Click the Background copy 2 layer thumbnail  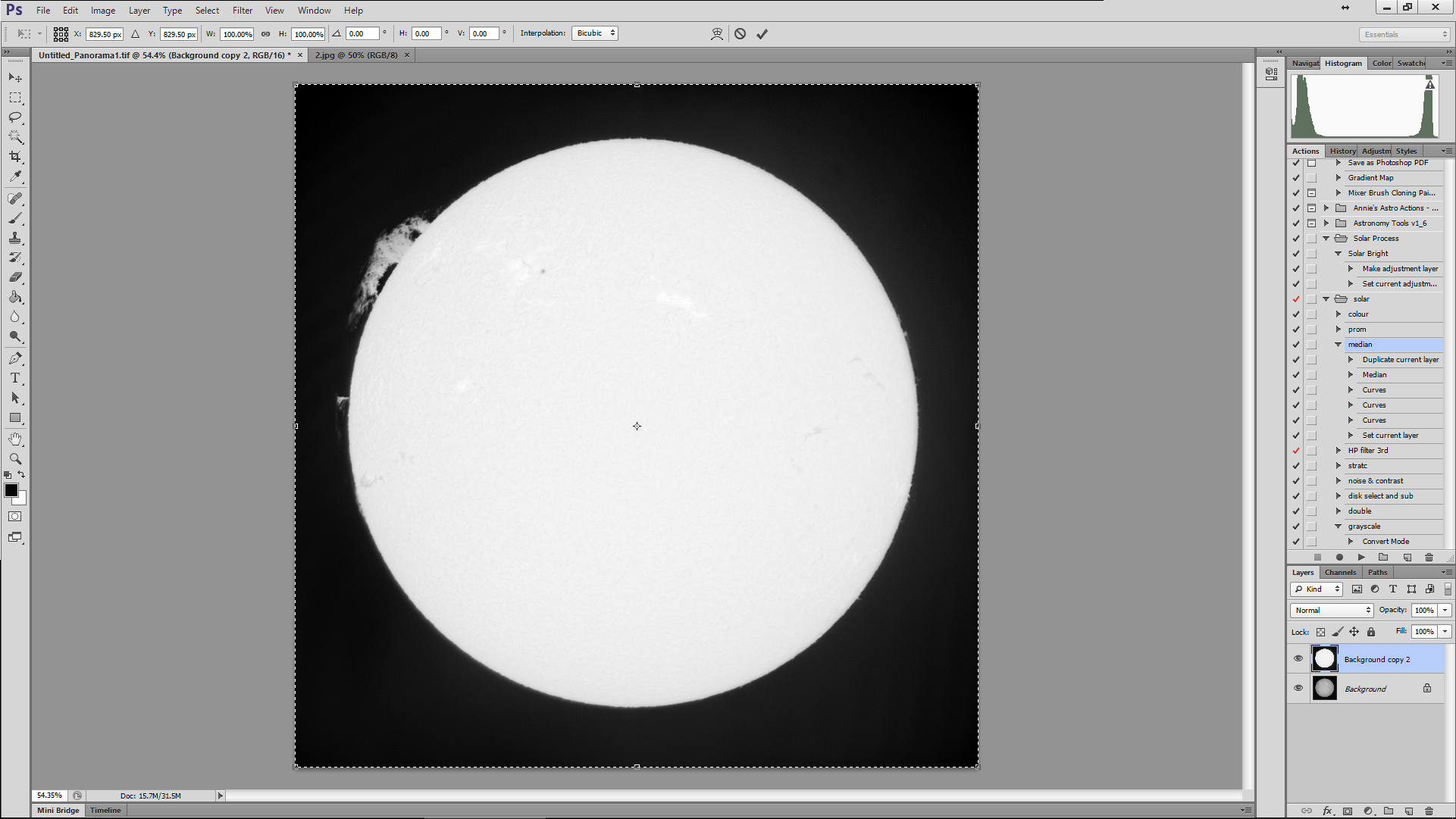[x=1324, y=659]
